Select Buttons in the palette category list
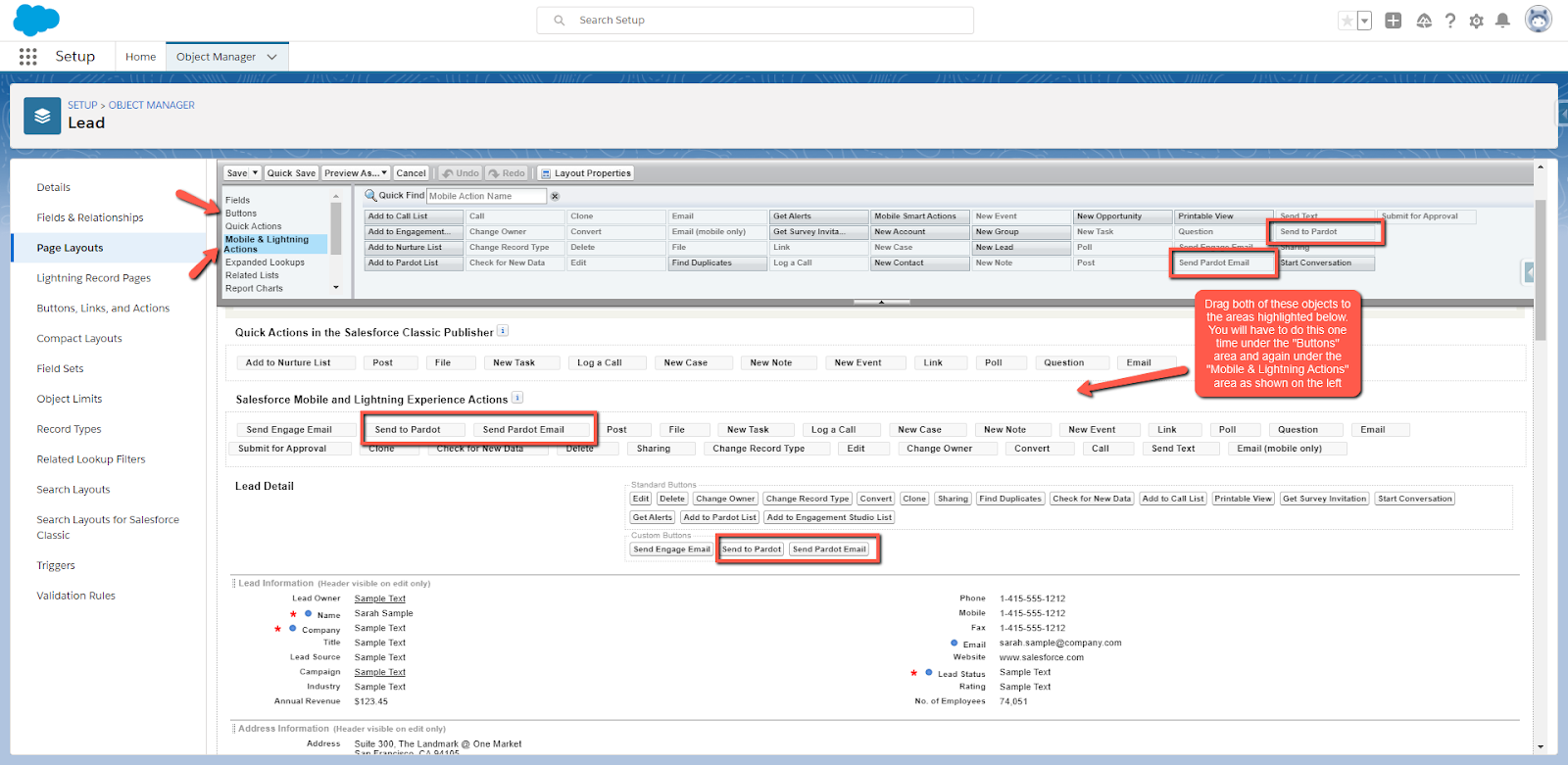Screen dimensions: 1568x765 tap(241, 214)
